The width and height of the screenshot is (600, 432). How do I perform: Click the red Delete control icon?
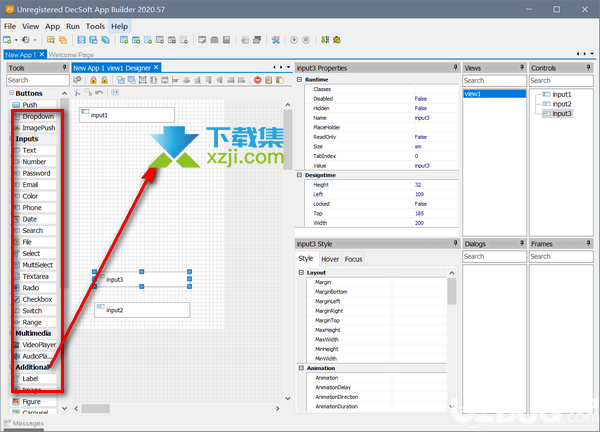coord(258,80)
